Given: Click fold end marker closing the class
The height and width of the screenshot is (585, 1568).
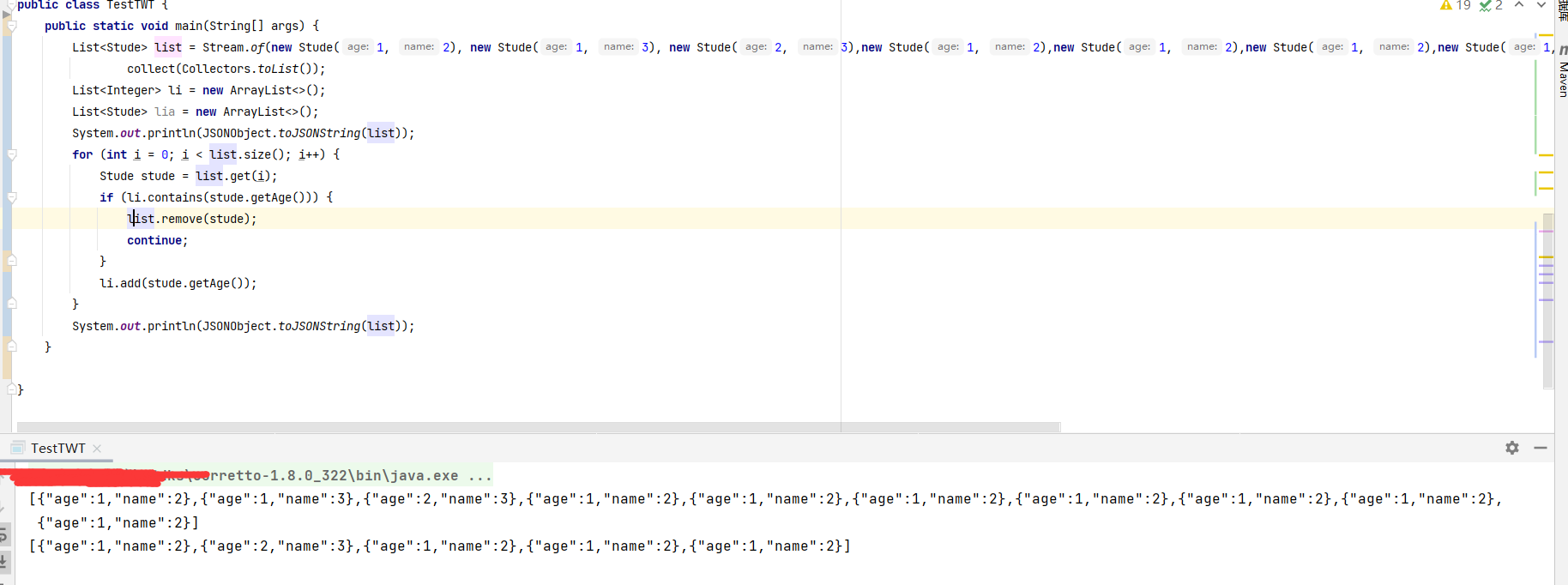Looking at the screenshot, I should 12,389.
